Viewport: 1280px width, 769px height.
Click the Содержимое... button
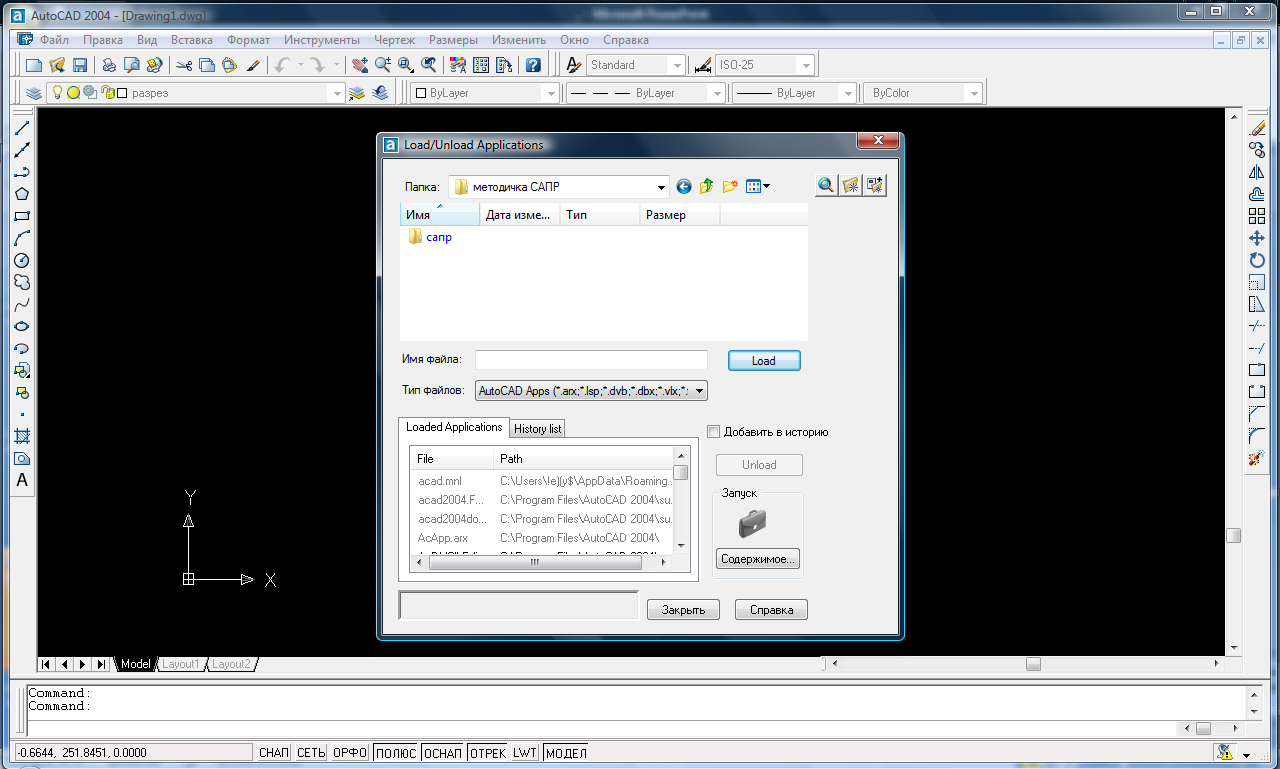[x=758, y=559]
